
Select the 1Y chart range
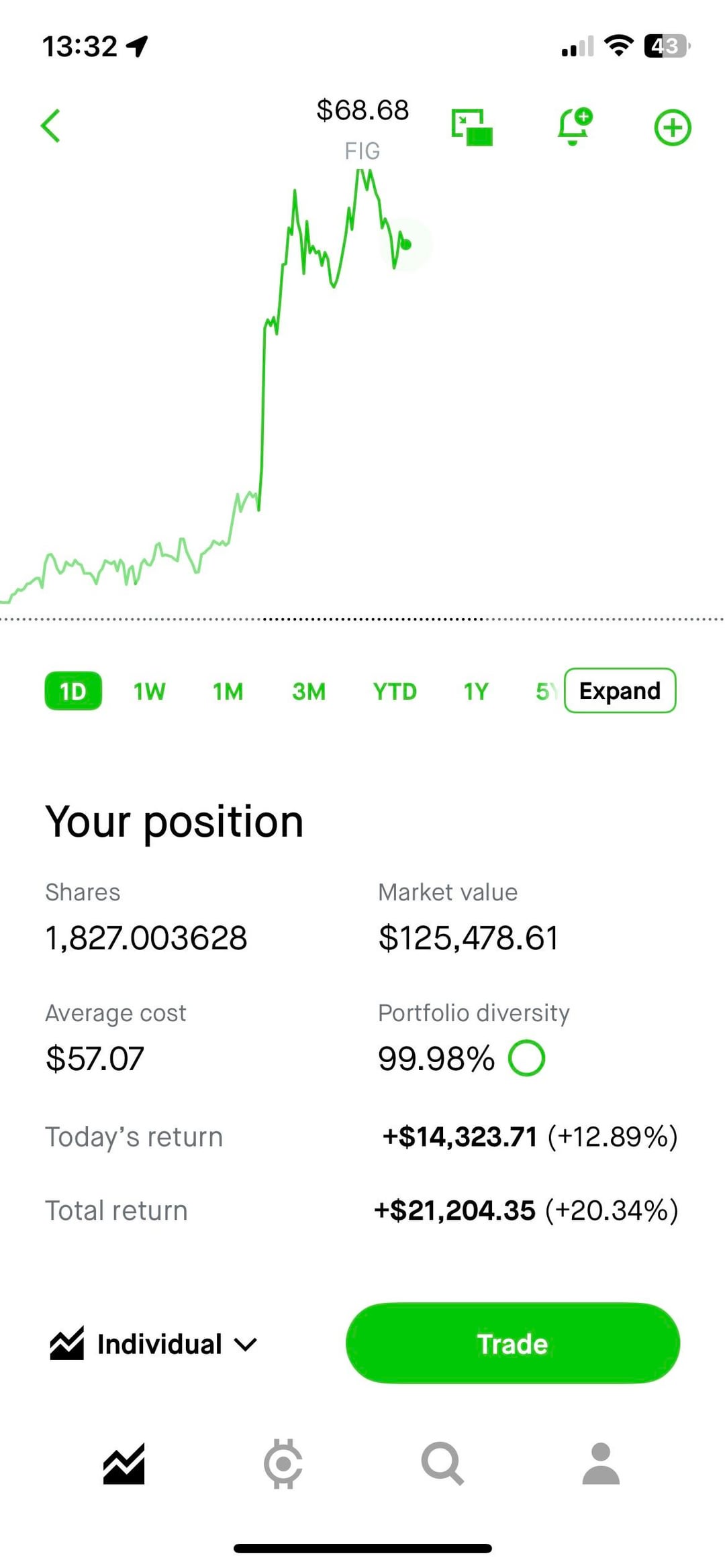(476, 691)
